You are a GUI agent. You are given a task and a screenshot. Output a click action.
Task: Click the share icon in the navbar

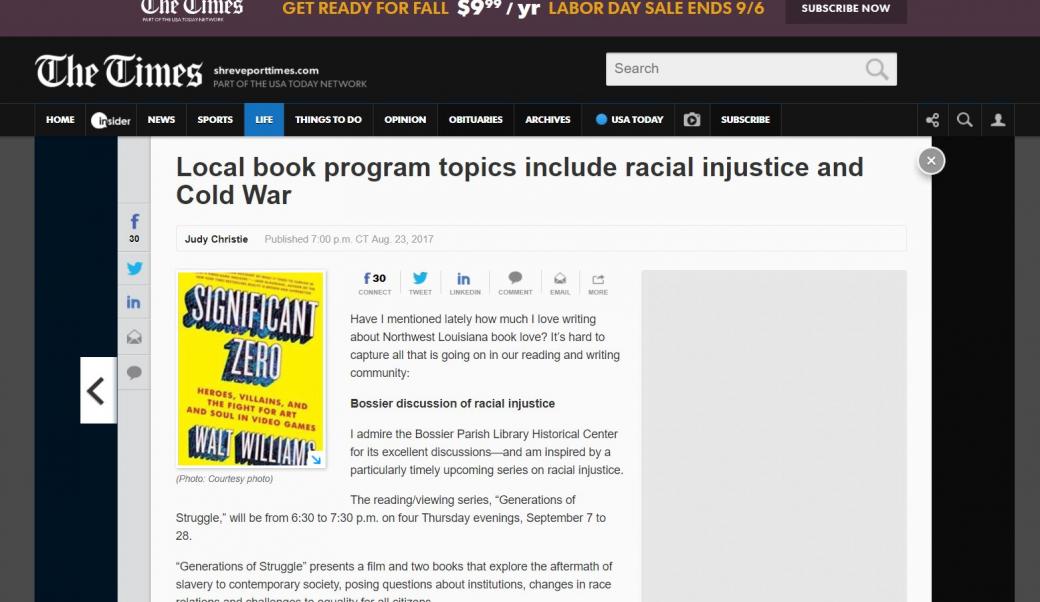932,120
